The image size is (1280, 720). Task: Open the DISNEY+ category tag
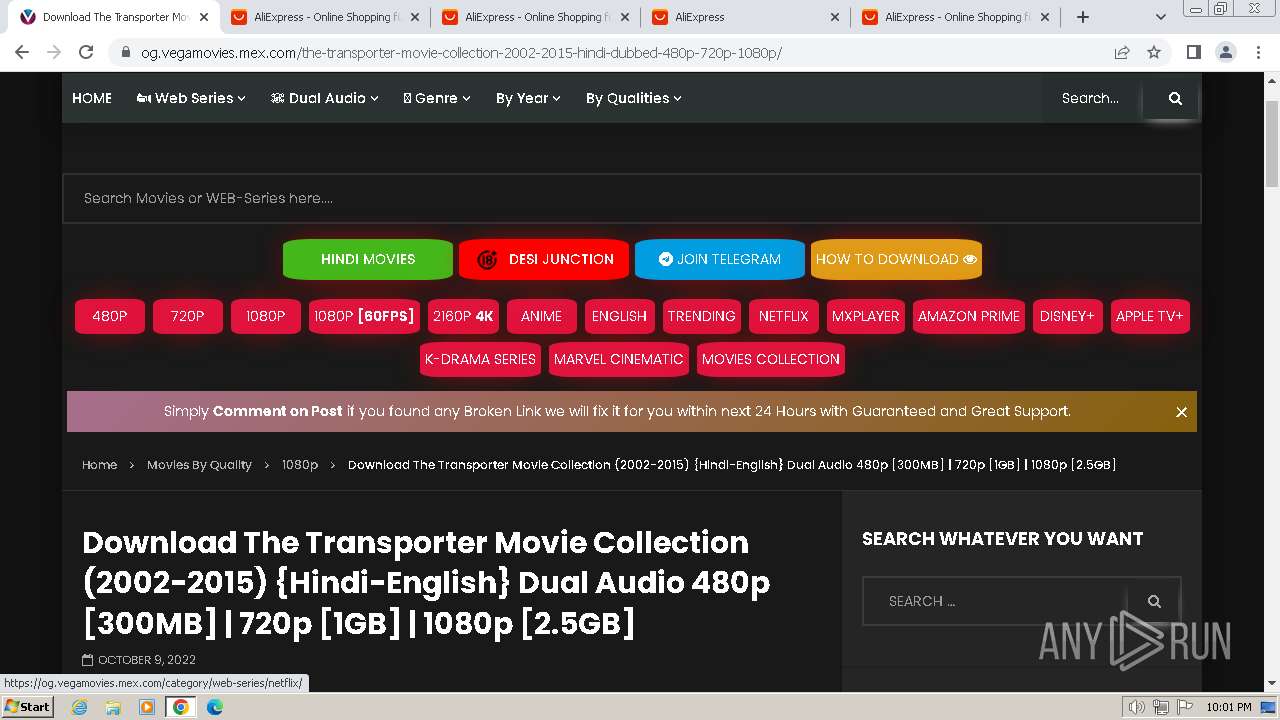tap(1067, 316)
